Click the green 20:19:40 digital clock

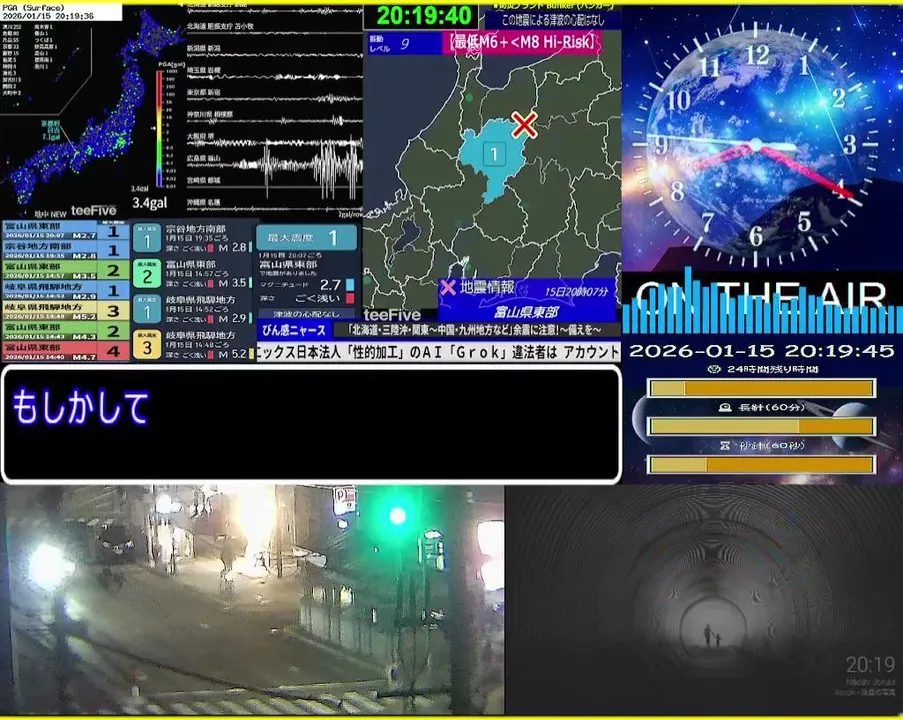point(423,16)
